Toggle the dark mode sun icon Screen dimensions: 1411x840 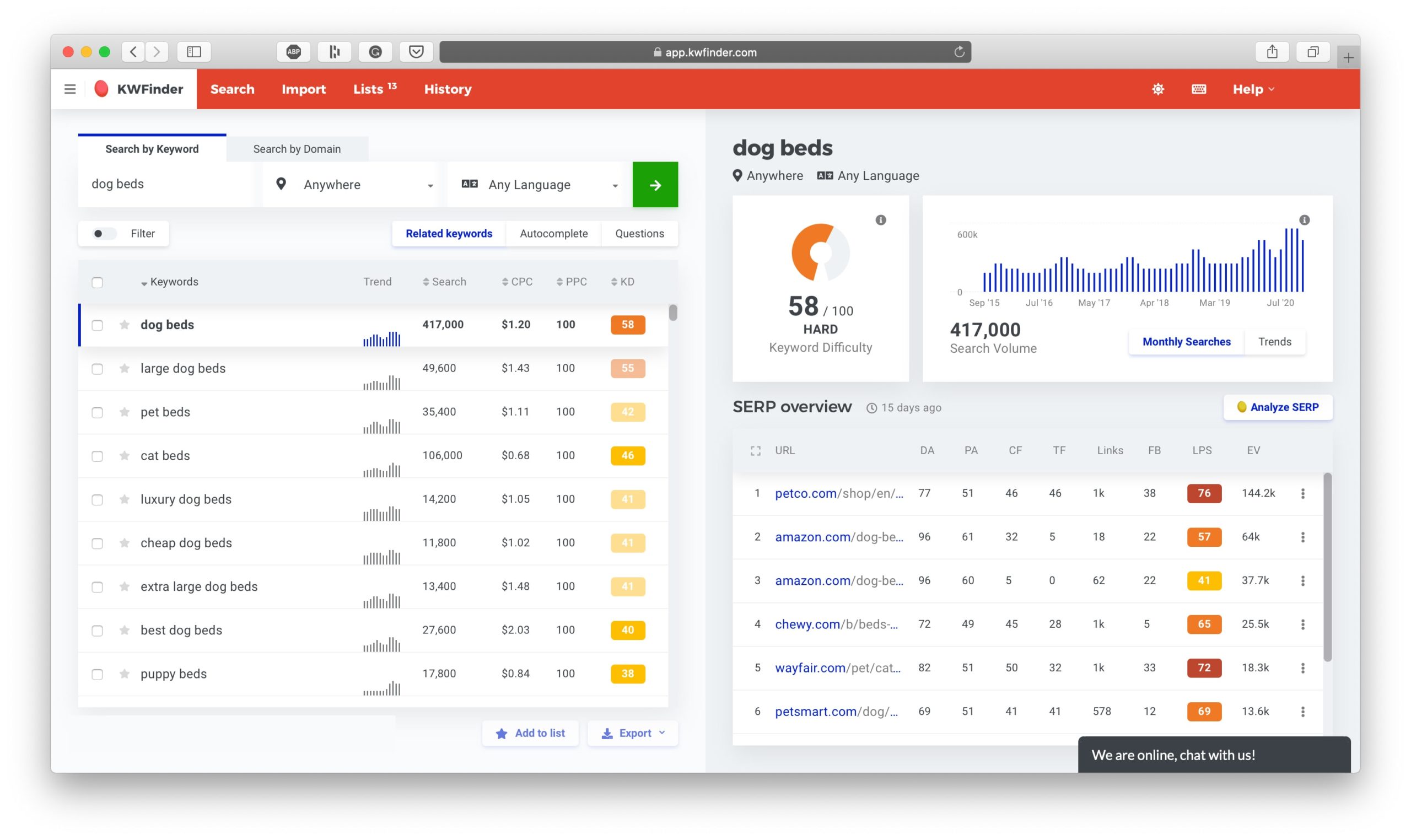1158,89
